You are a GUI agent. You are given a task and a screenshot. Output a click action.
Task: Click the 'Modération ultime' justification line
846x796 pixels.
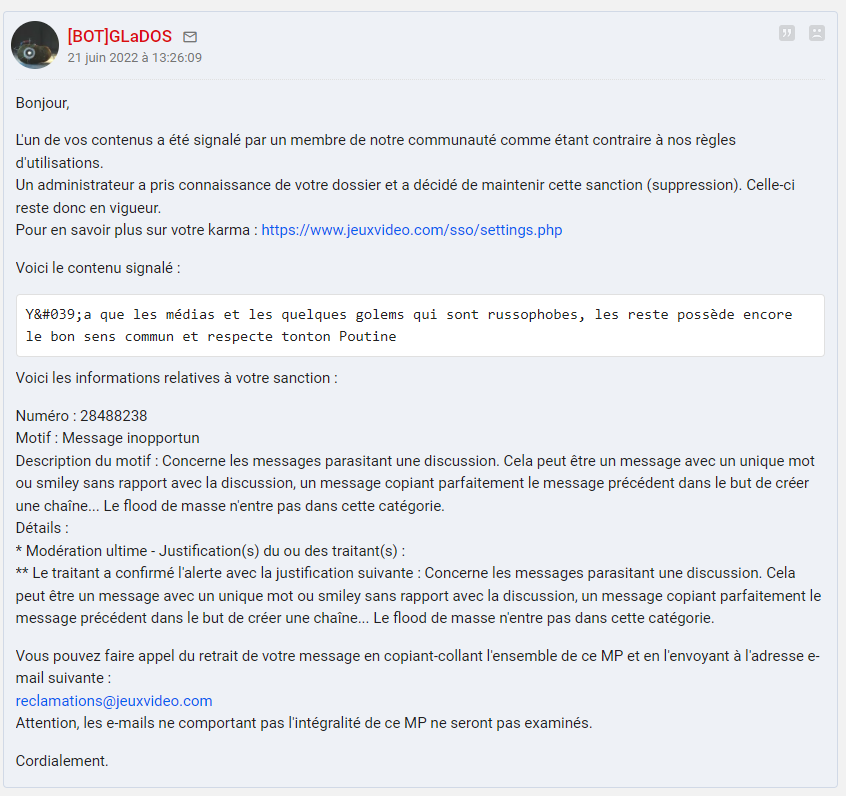tap(210, 550)
